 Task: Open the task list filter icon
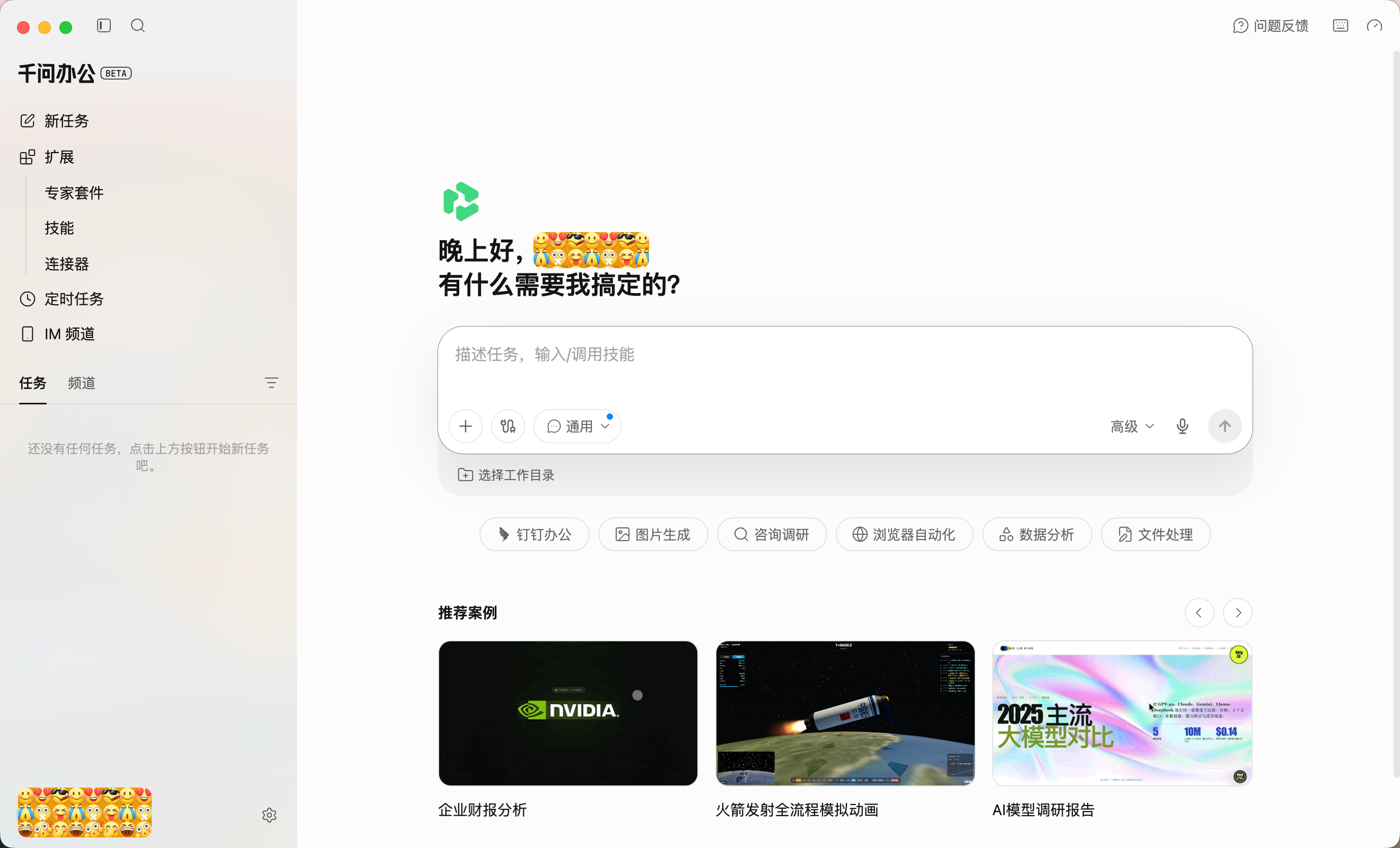[271, 383]
